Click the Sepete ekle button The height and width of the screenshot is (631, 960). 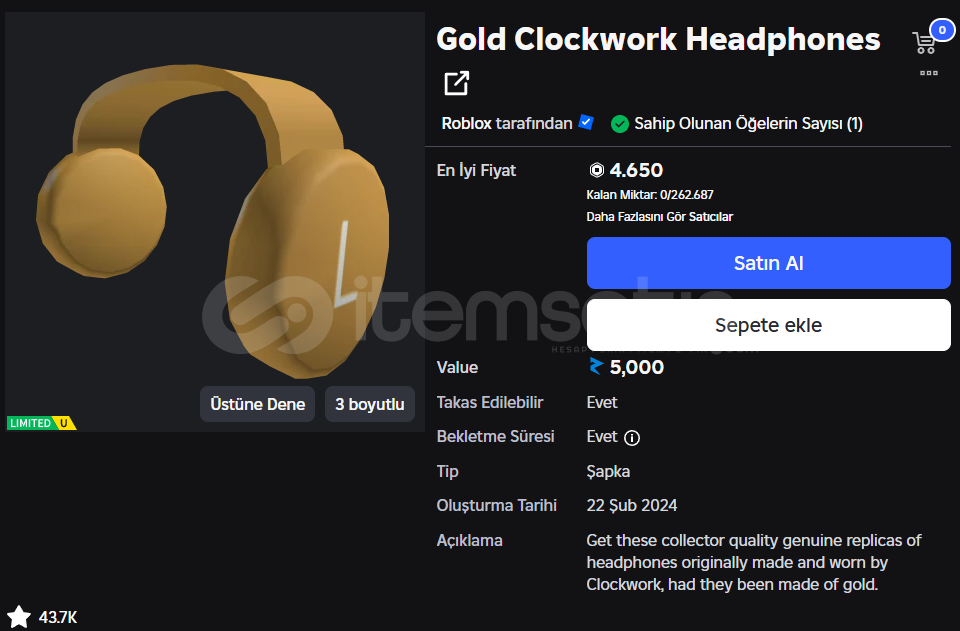(x=768, y=325)
